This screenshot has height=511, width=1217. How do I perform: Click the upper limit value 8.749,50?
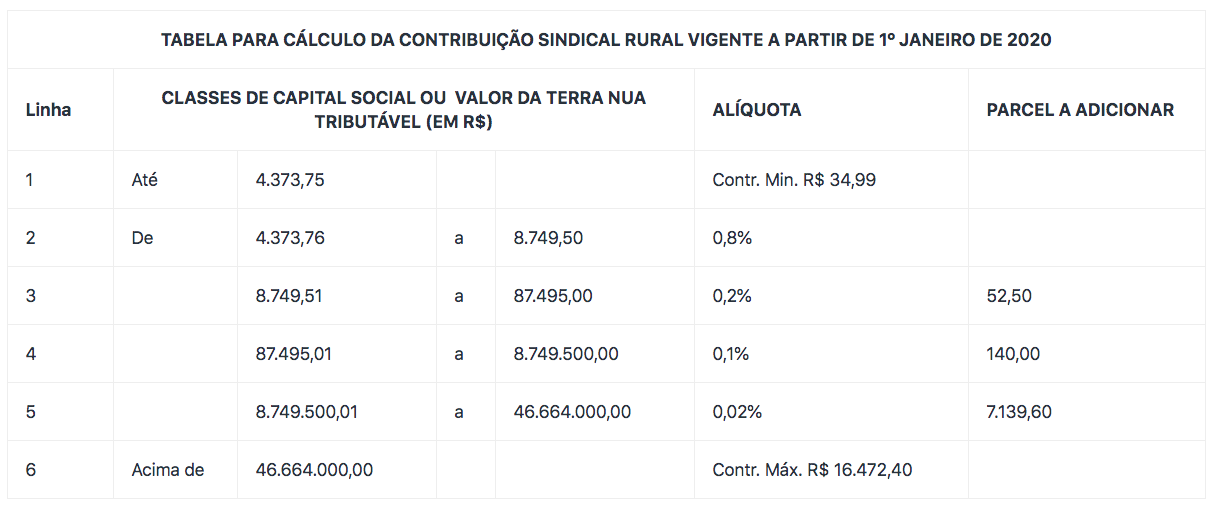point(548,238)
